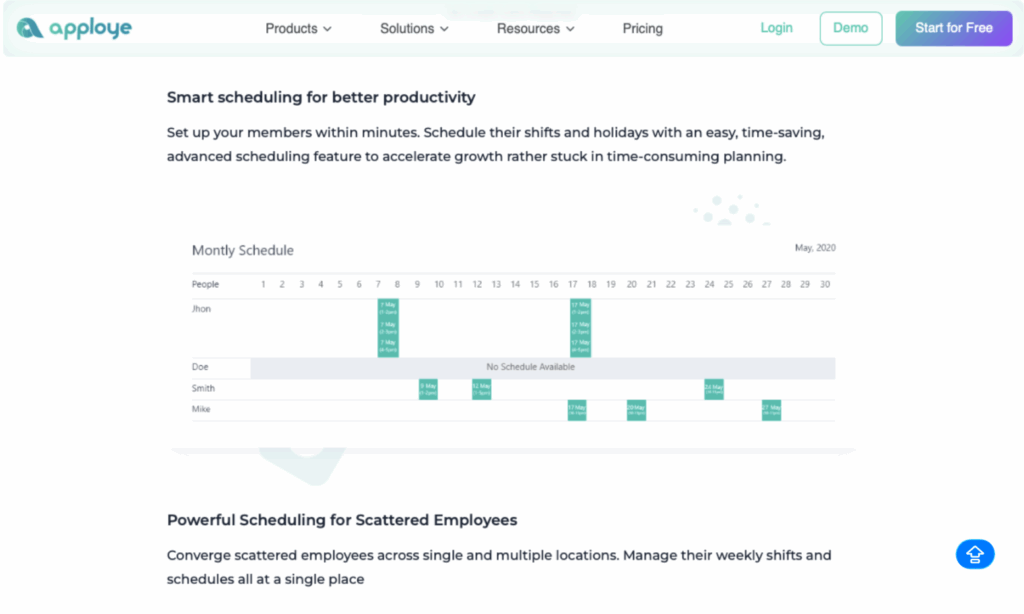
Task: Click the Login link
Action: [x=776, y=28]
